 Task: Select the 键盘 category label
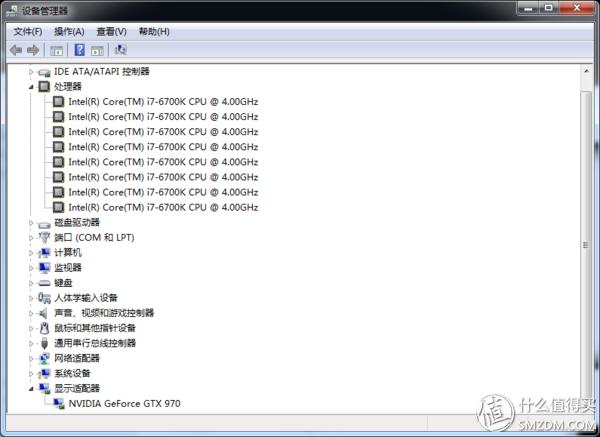pos(63,283)
